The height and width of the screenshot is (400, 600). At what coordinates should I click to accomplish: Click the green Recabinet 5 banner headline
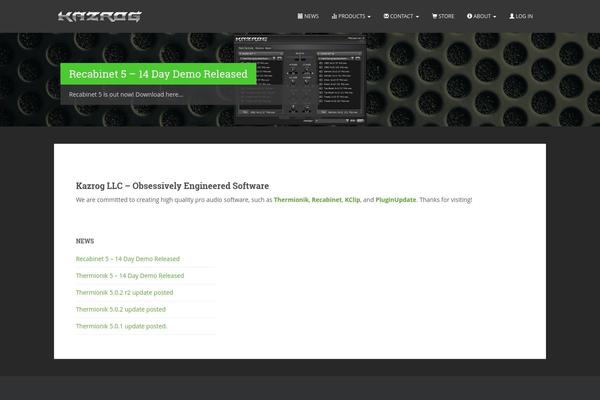(x=158, y=74)
